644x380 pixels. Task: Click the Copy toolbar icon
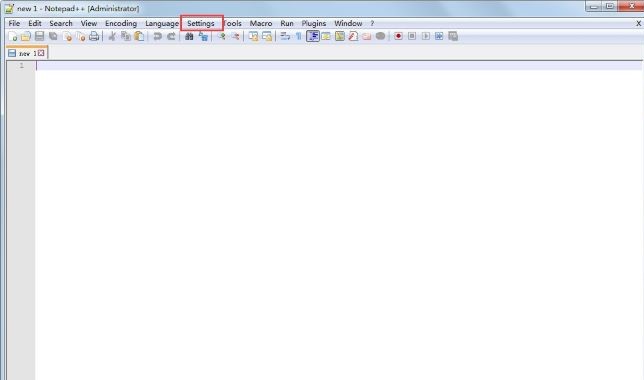(x=125, y=36)
